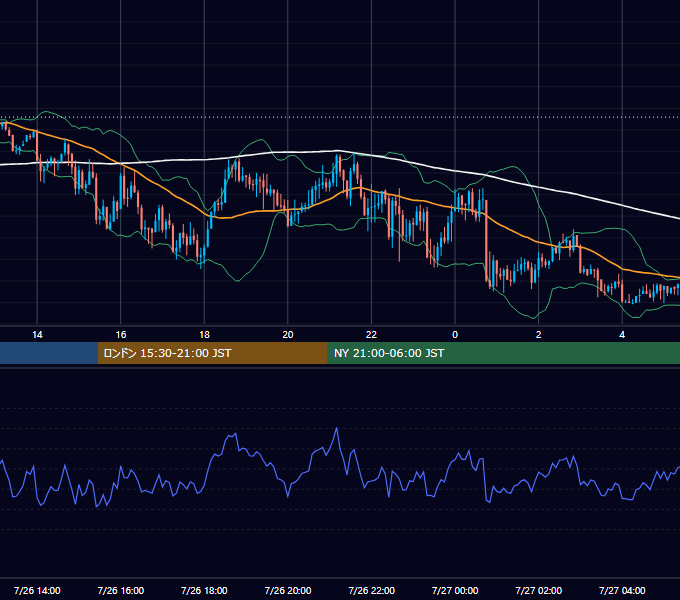The height and width of the screenshot is (600, 680).
Task: Click the hour label 16 on price chart axis
Action: (121, 335)
